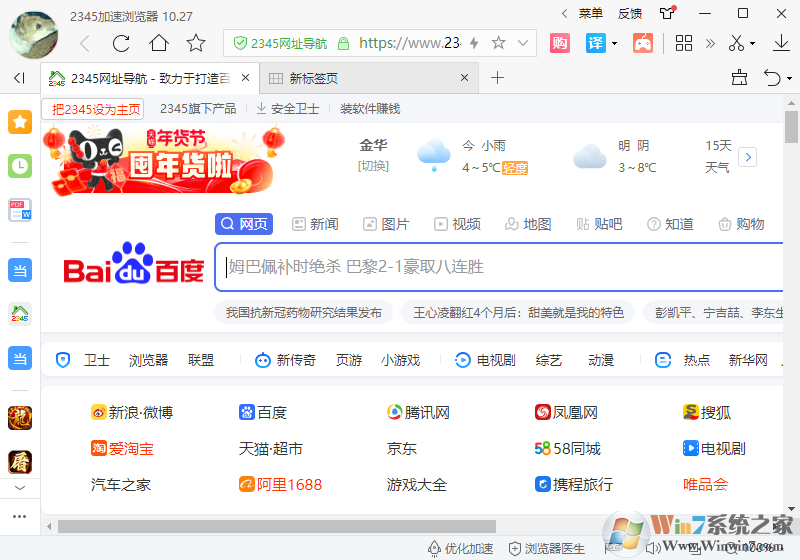Open the downloads arrow icon

pyautogui.click(x=781, y=43)
